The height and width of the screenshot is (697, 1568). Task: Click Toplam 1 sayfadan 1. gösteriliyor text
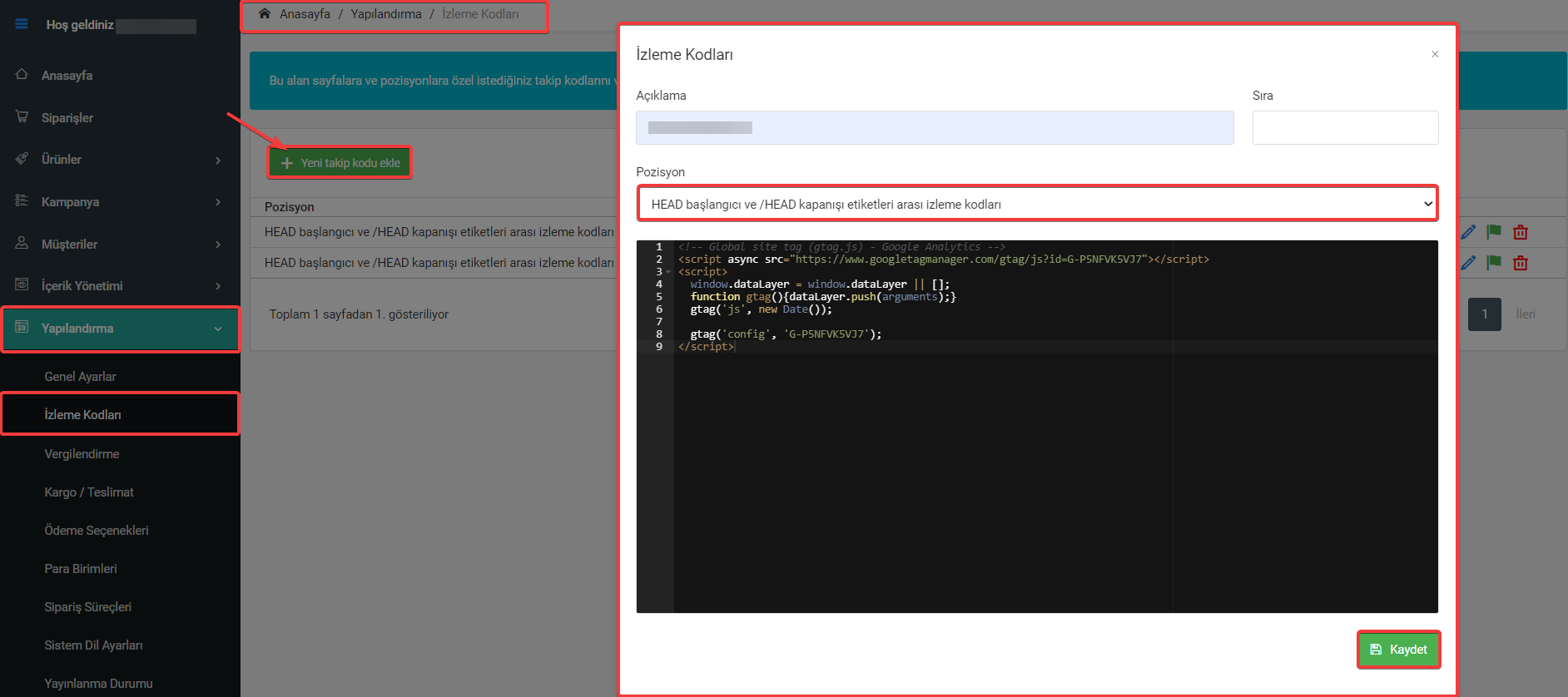(359, 314)
